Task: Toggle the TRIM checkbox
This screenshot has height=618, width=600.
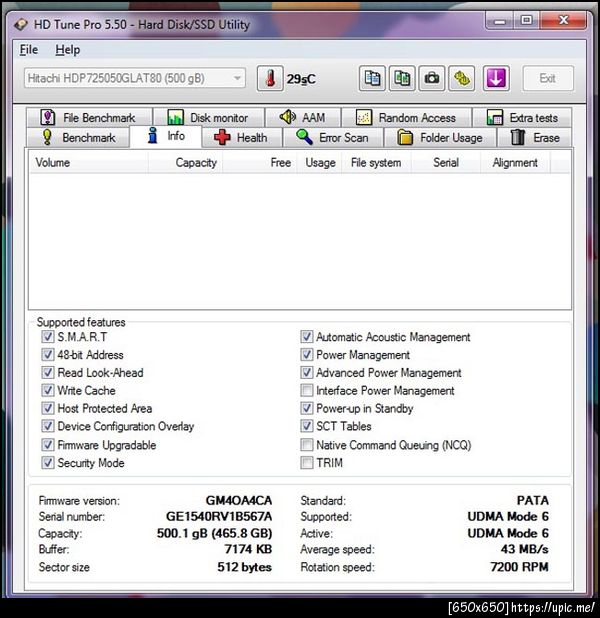Action: point(307,463)
